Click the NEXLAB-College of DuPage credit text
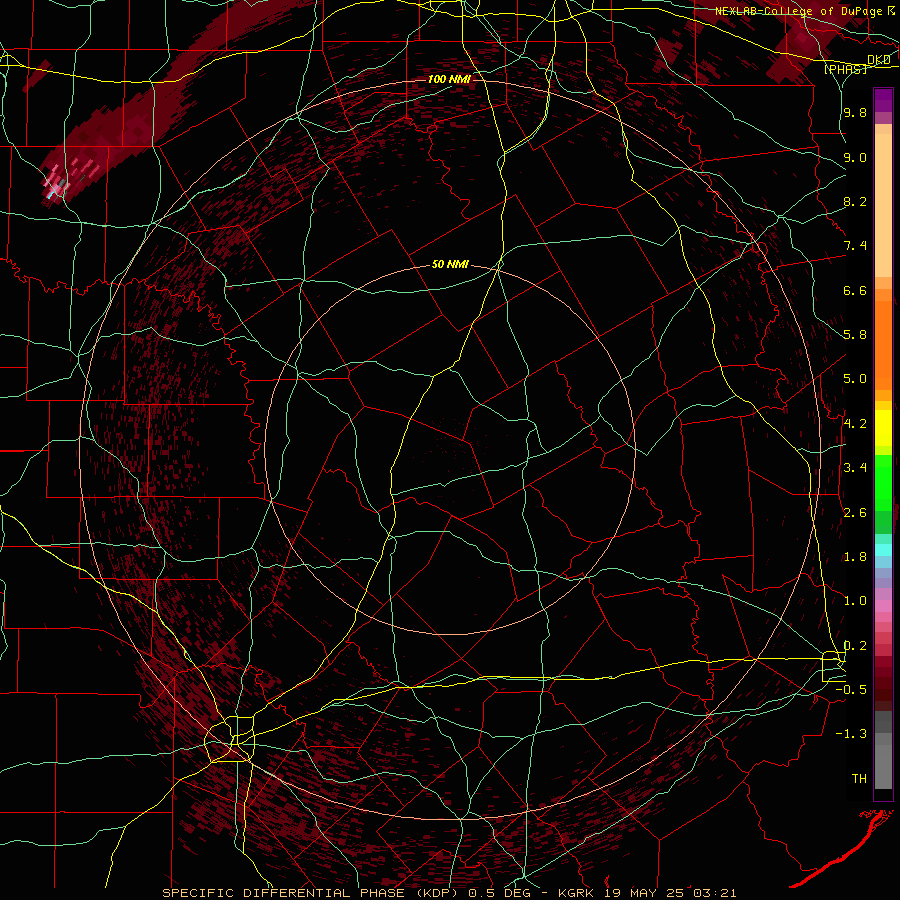 (799, 11)
